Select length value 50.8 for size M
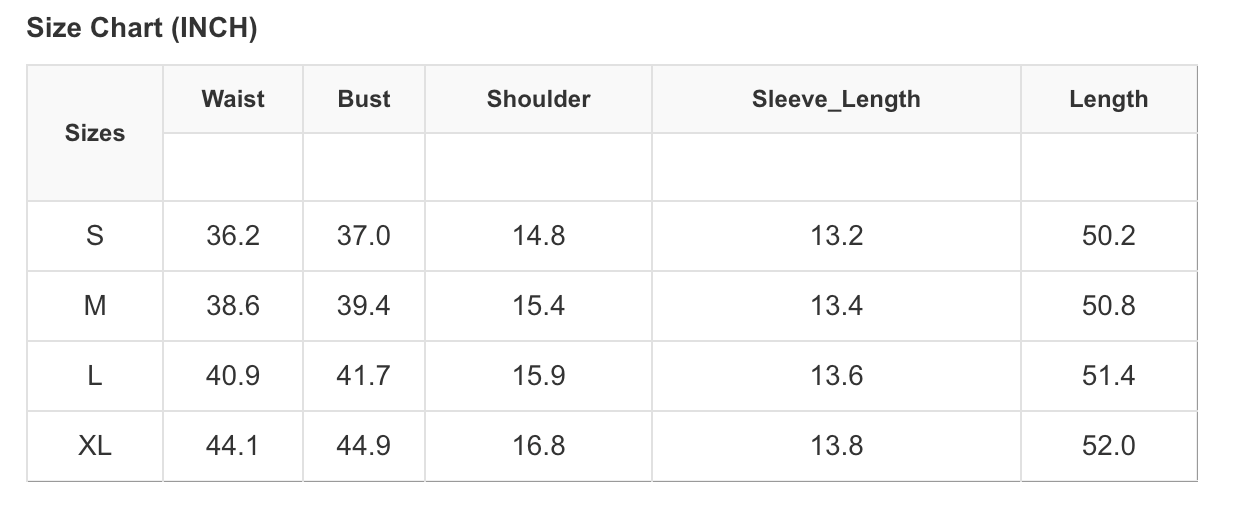This screenshot has width=1236, height=512. click(x=1108, y=306)
